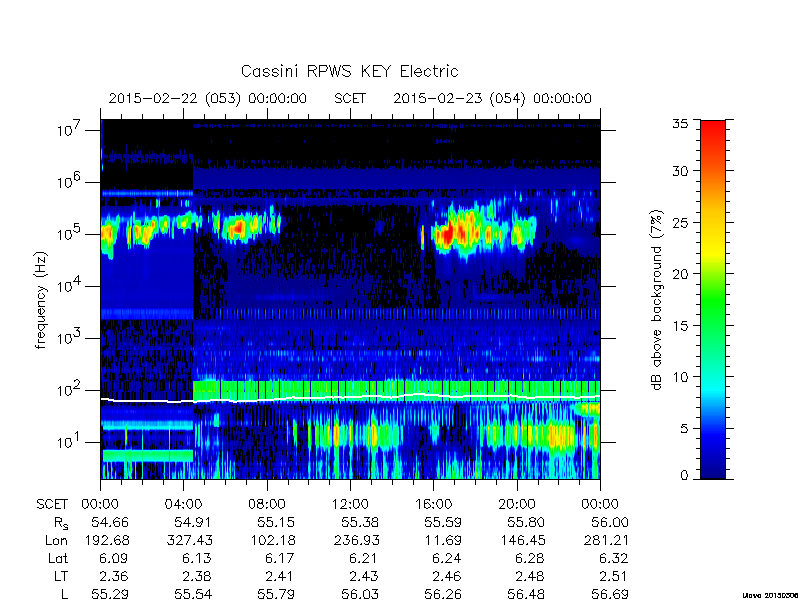Click the "20" colorbar tick label

681,273
